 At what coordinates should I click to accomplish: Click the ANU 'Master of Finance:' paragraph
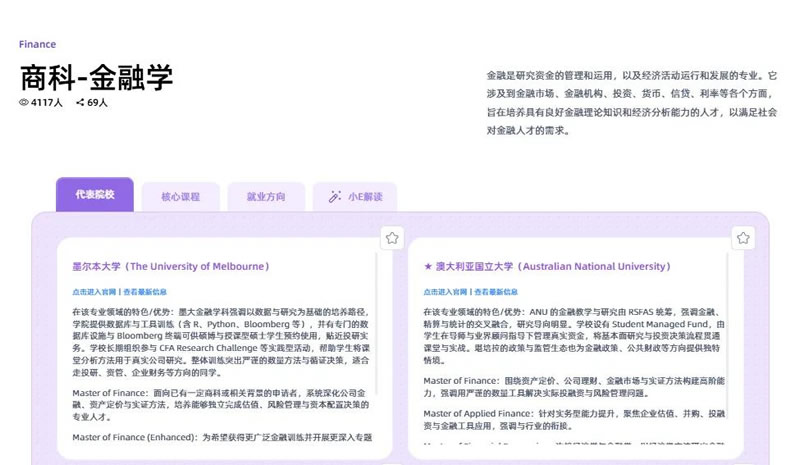pyautogui.click(x=574, y=387)
